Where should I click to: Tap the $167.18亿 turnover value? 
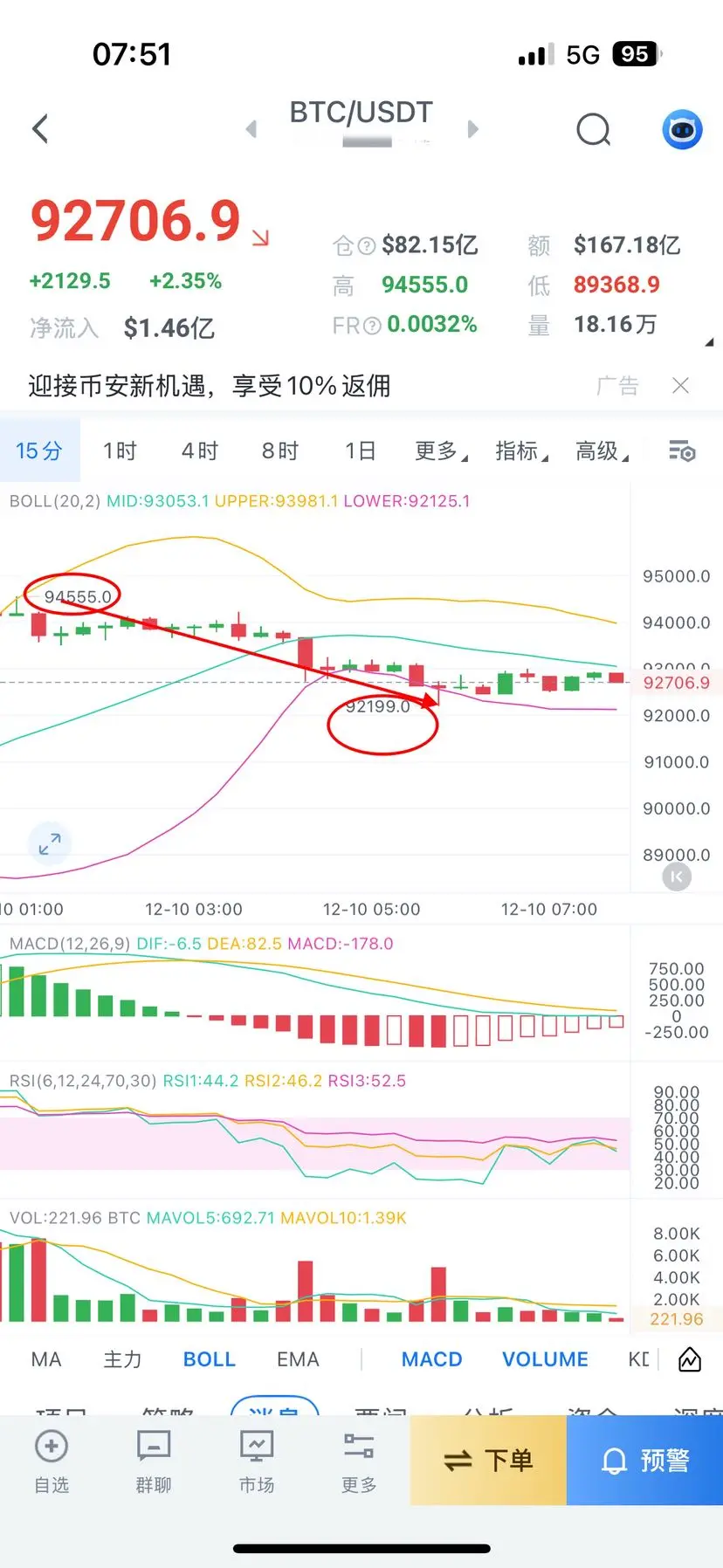pos(627,245)
